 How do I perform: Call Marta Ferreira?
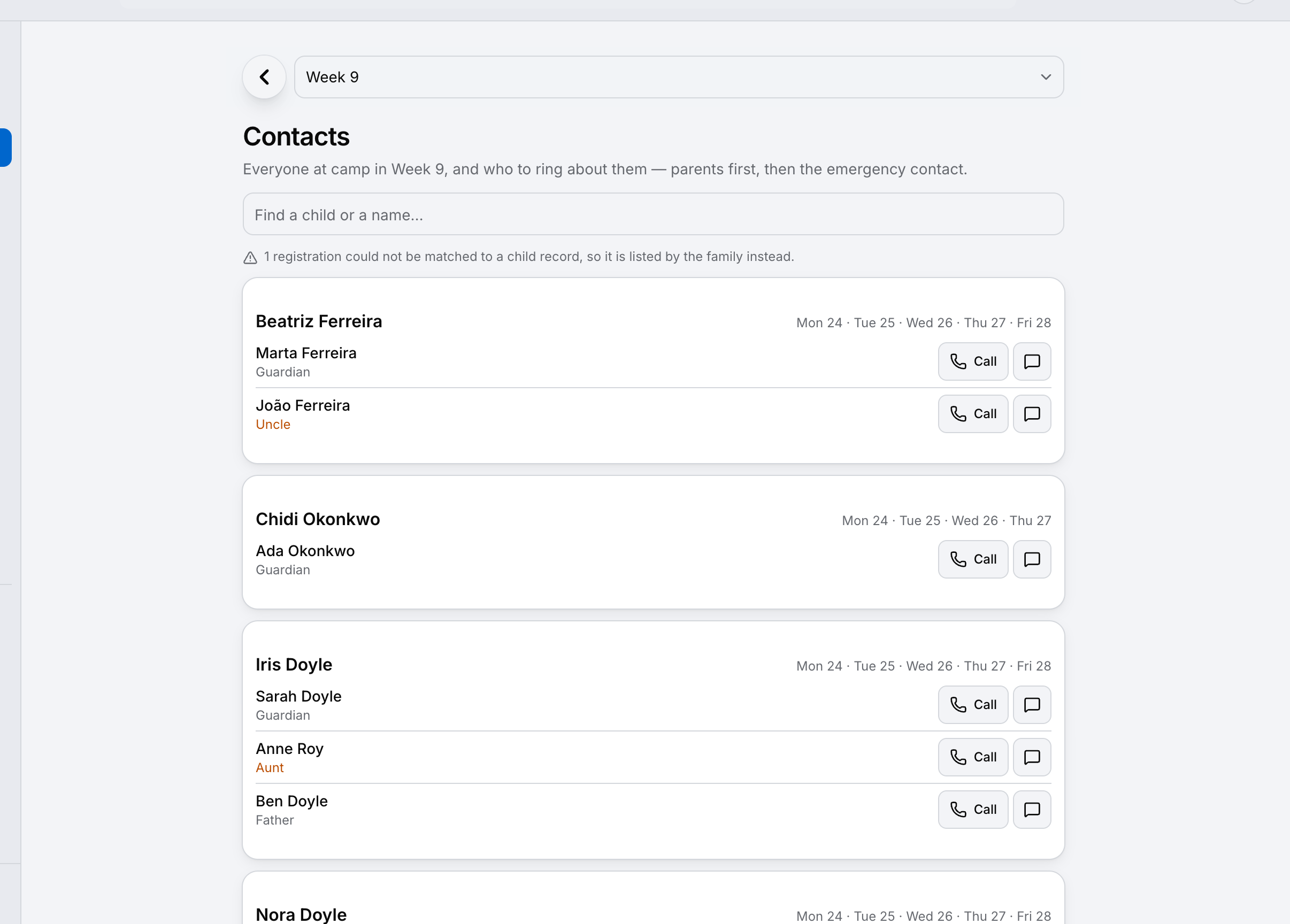coord(973,361)
